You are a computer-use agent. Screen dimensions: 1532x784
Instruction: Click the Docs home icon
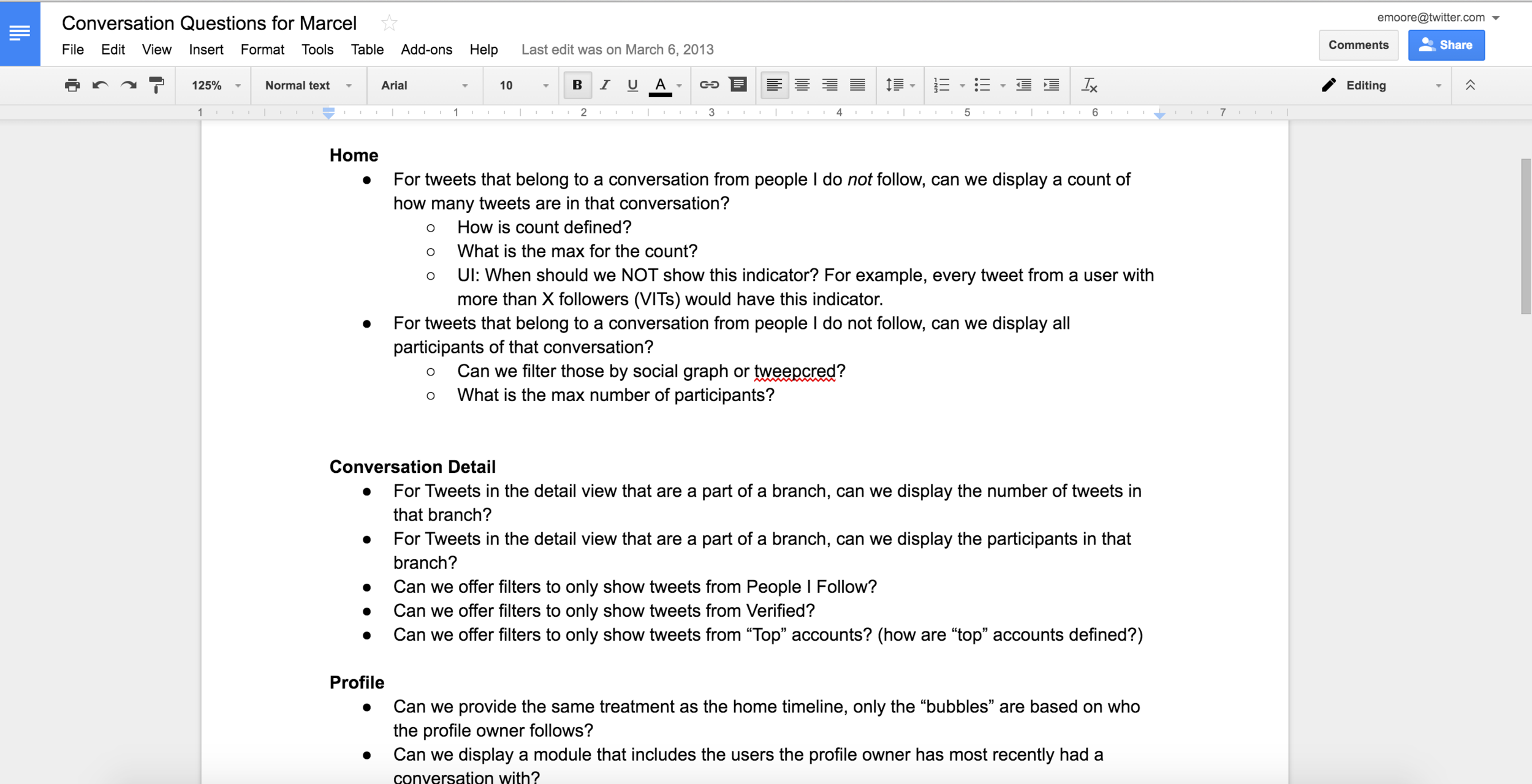pos(20,33)
